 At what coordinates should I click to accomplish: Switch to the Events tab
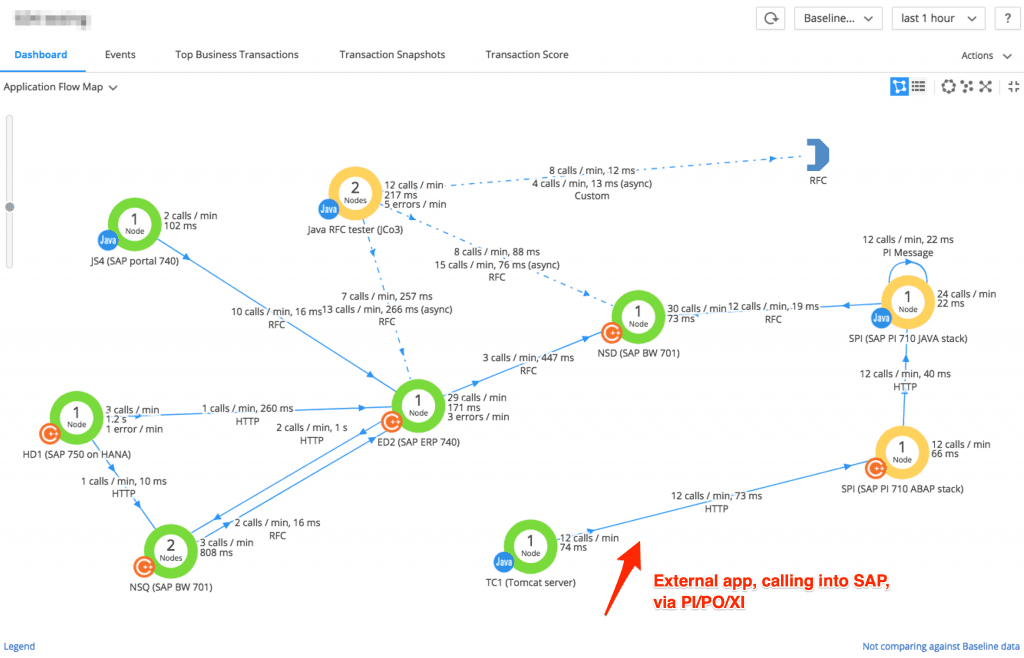[120, 55]
